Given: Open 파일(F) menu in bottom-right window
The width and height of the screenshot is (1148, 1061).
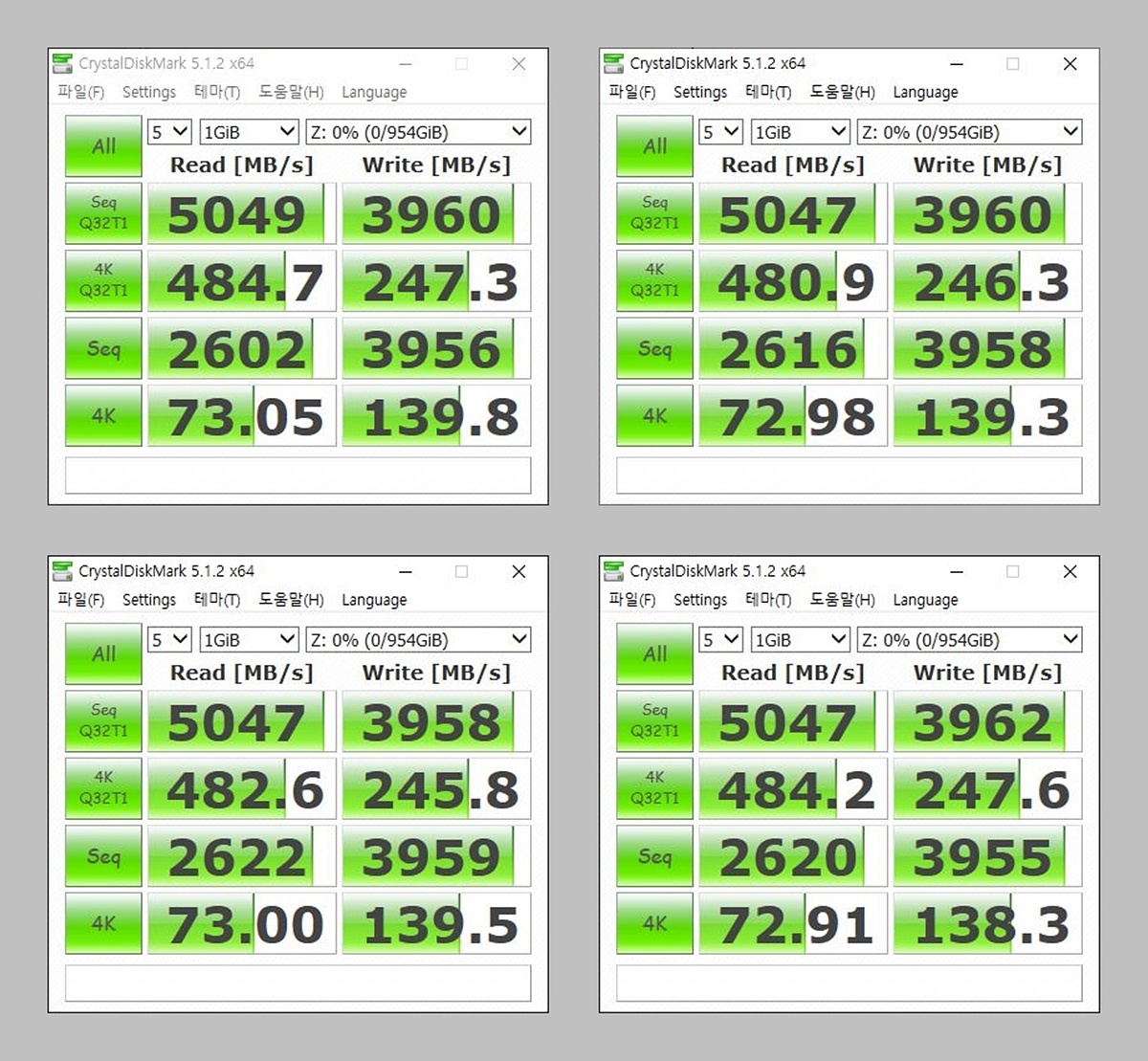Looking at the screenshot, I should coord(632,600).
